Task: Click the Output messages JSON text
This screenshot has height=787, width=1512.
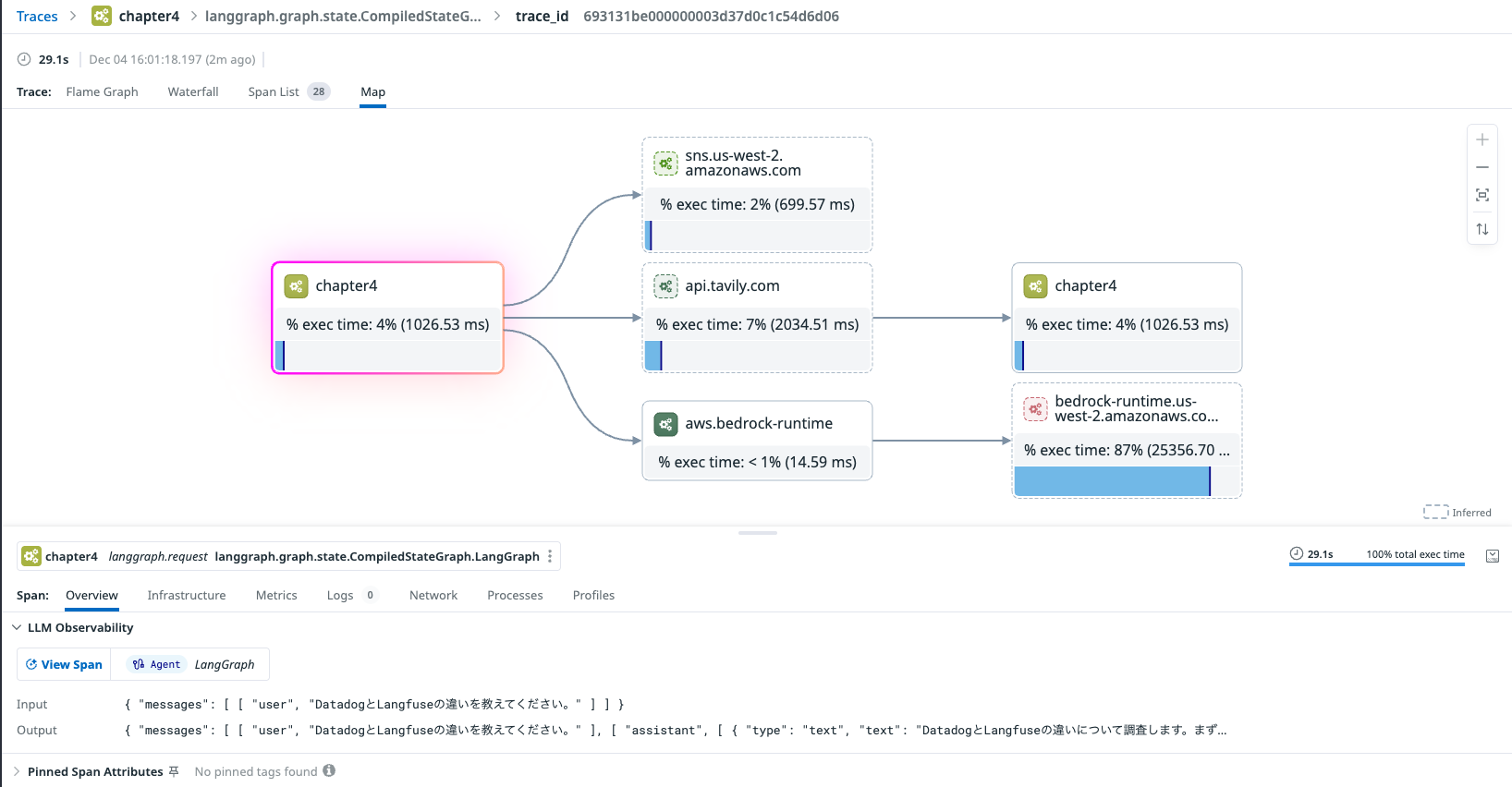Action: point(676,730)
